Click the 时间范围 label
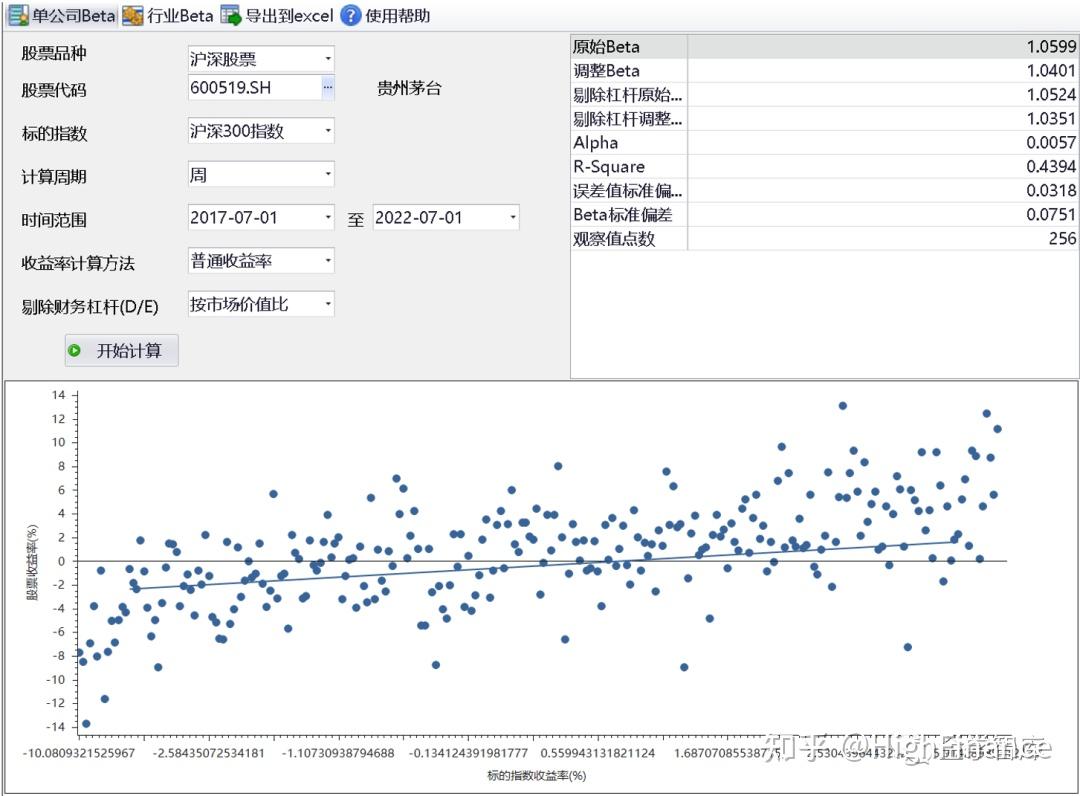The image size is (1080, 796). 54,220
